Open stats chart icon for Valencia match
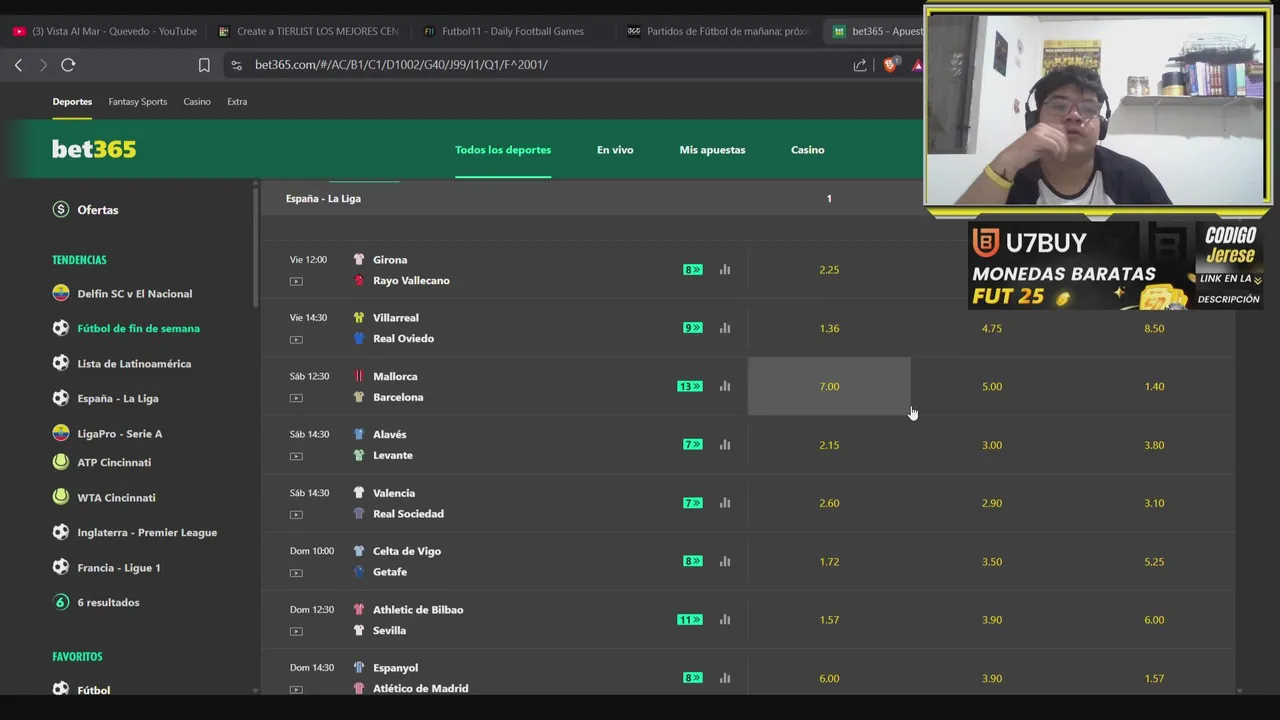The image size is (1280, 720). 725,503
